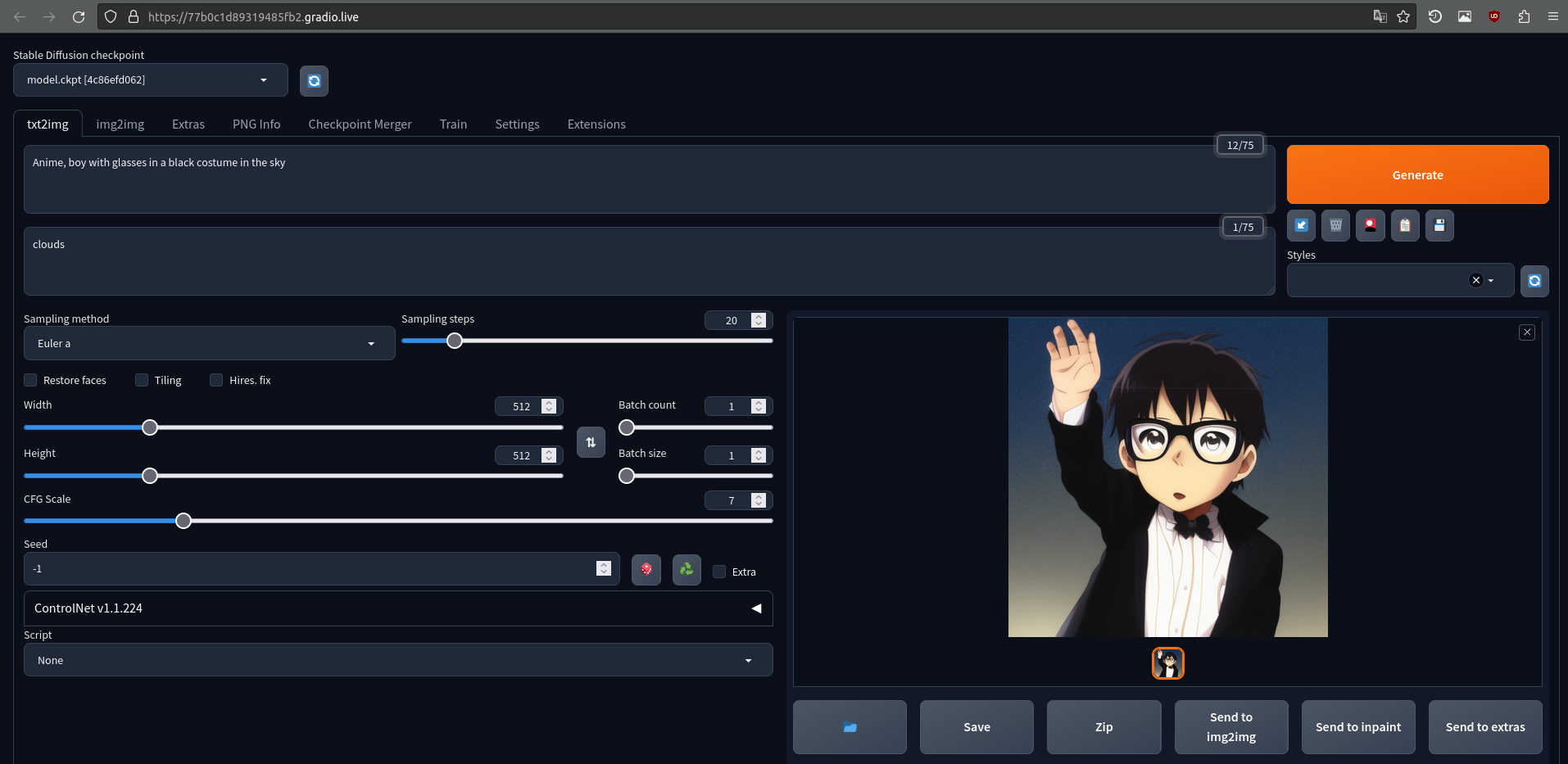Open the Sampling method dropdown
Viewport: 1568px width, 764px height.
209,344
